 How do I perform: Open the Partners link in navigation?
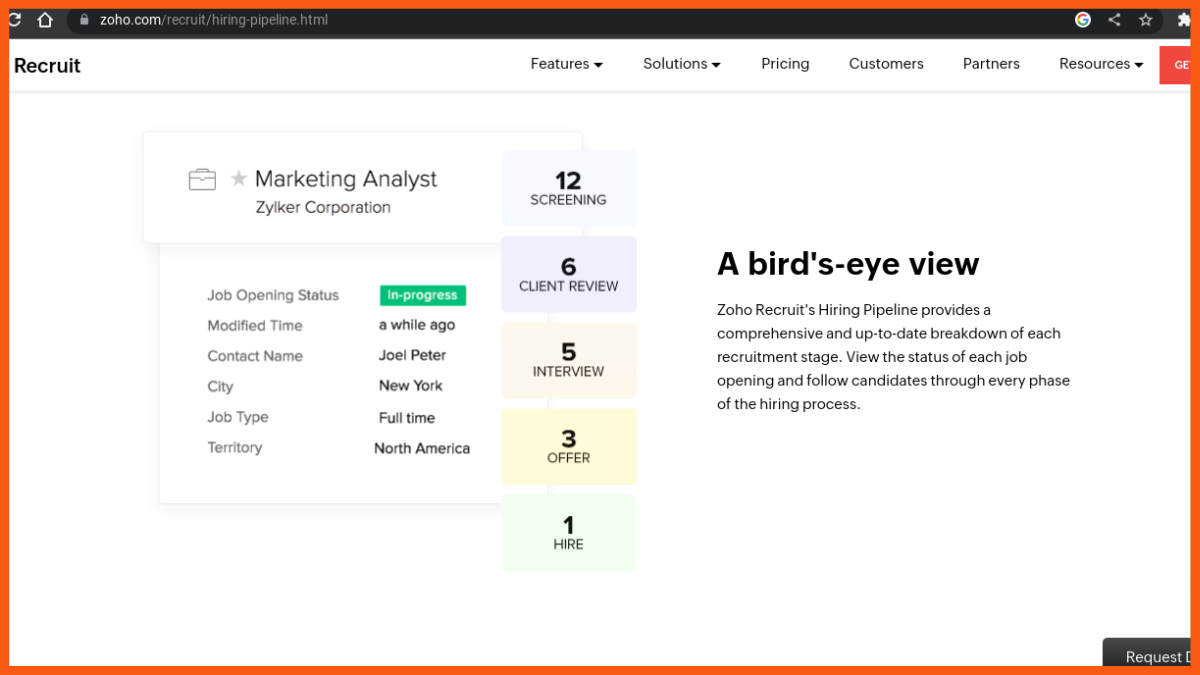tap(991, 64)
